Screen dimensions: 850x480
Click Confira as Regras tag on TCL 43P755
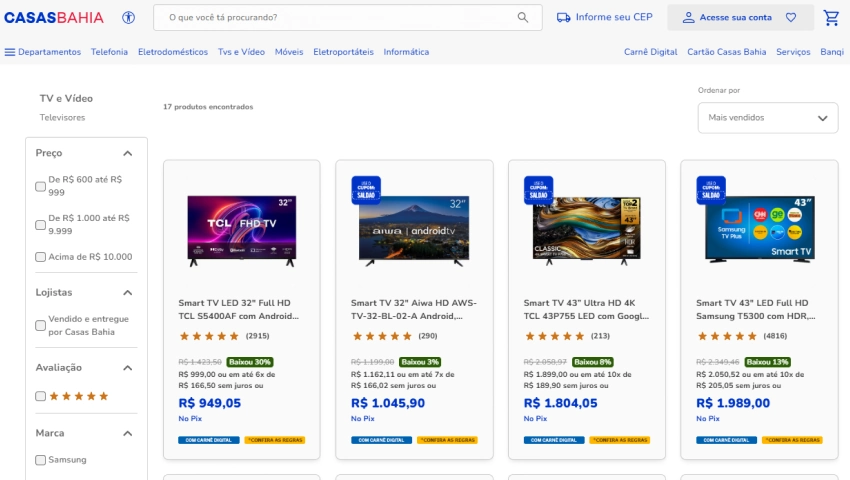(620, 440)
